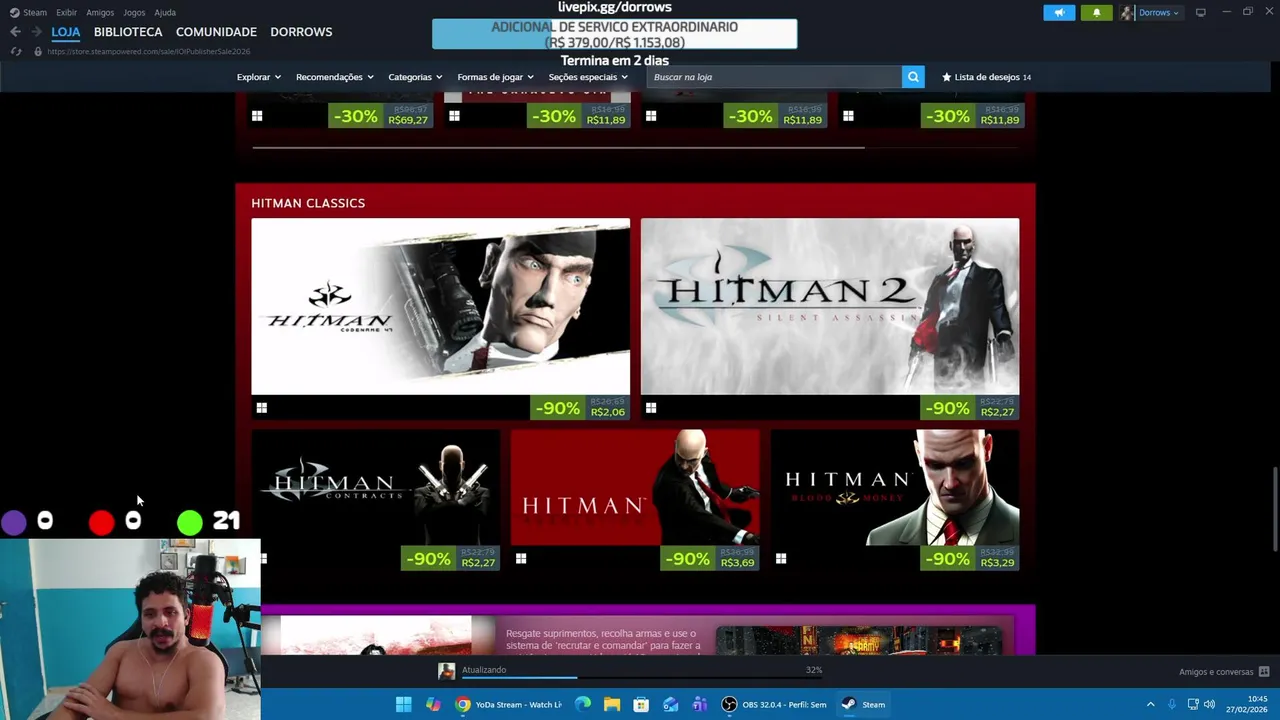Expand the Explorar store dropdown
The height and width of the screenshot is (720, 1280).
coord(259,77)
